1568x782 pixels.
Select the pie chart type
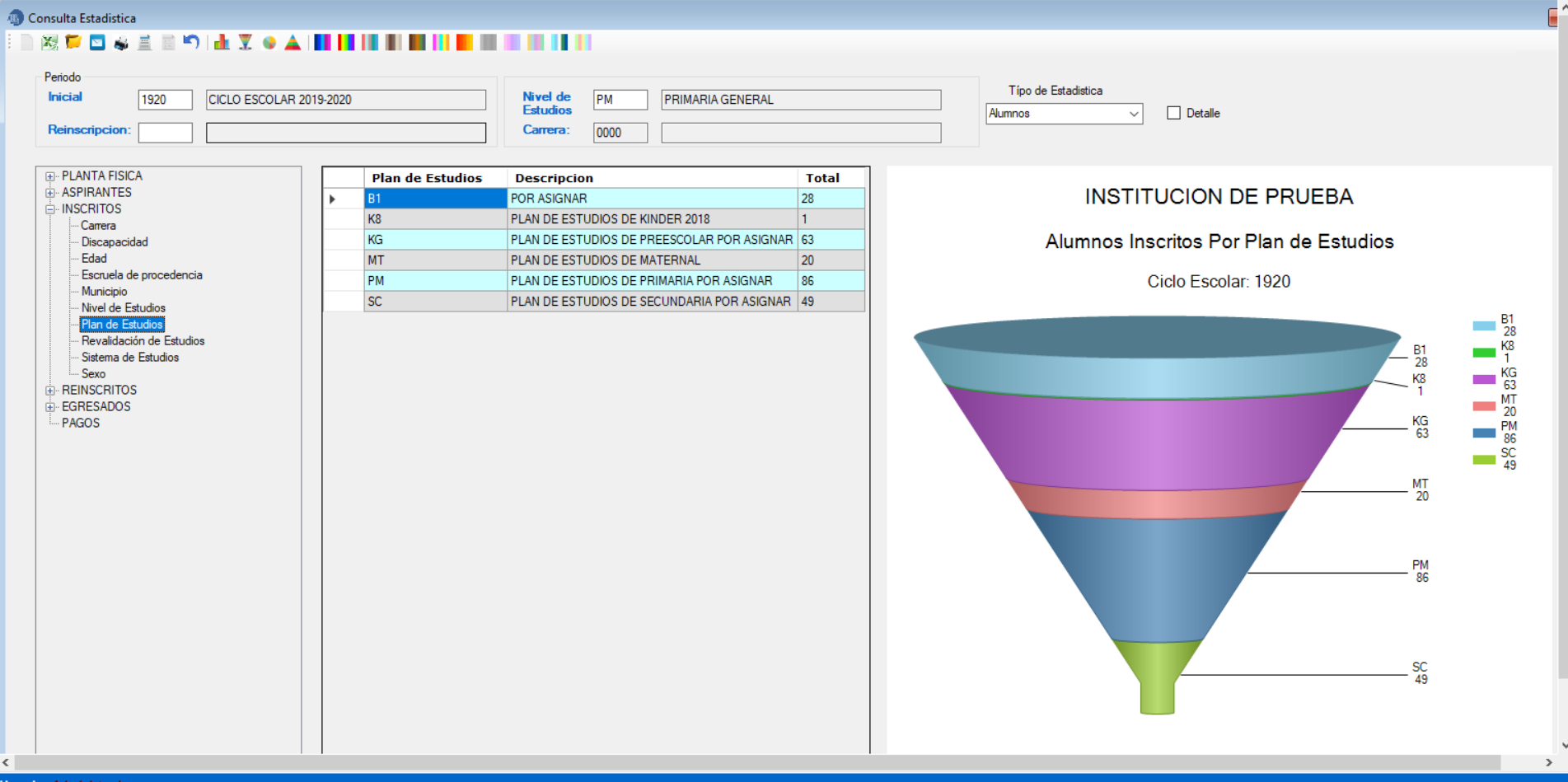point(269,43)
